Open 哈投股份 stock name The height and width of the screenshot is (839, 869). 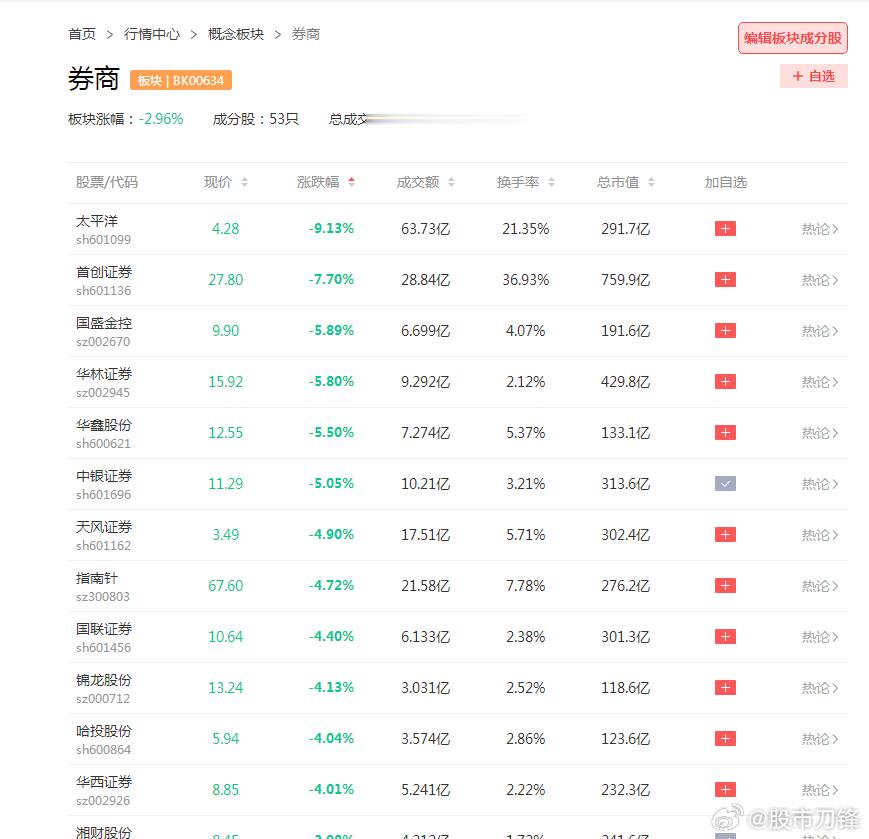[104, 730]
